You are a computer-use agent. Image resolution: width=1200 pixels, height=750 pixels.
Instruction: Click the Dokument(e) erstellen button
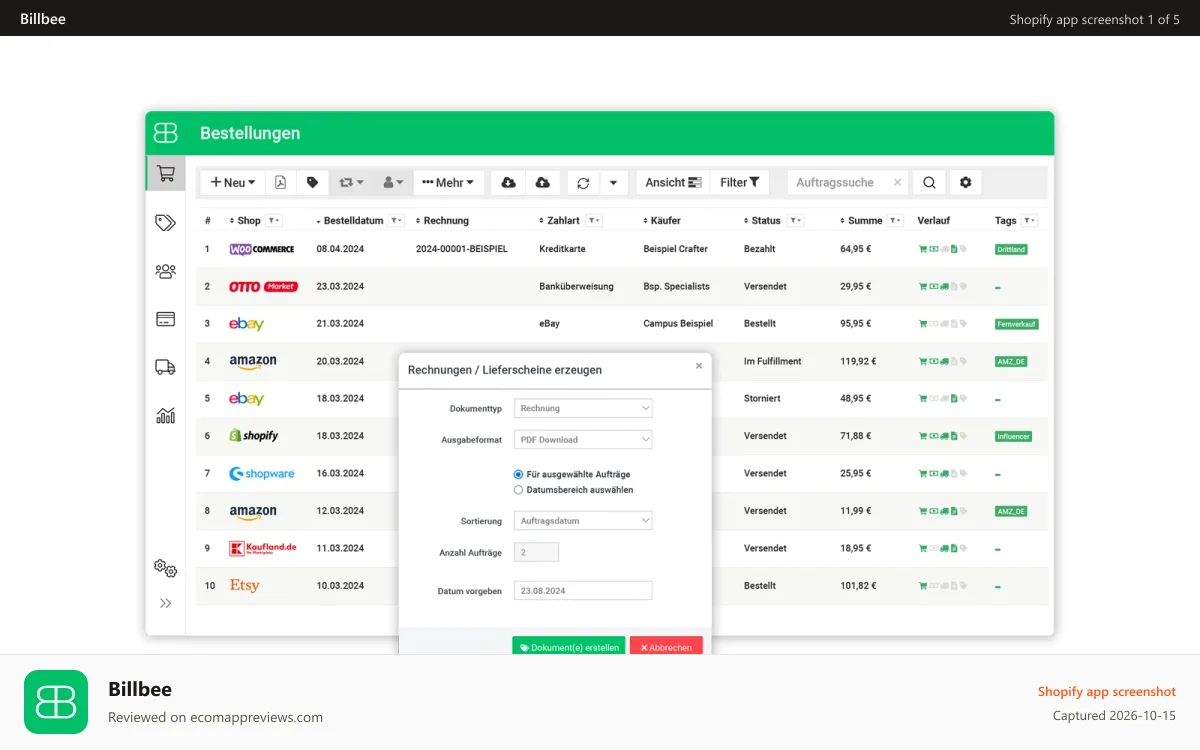569,647
